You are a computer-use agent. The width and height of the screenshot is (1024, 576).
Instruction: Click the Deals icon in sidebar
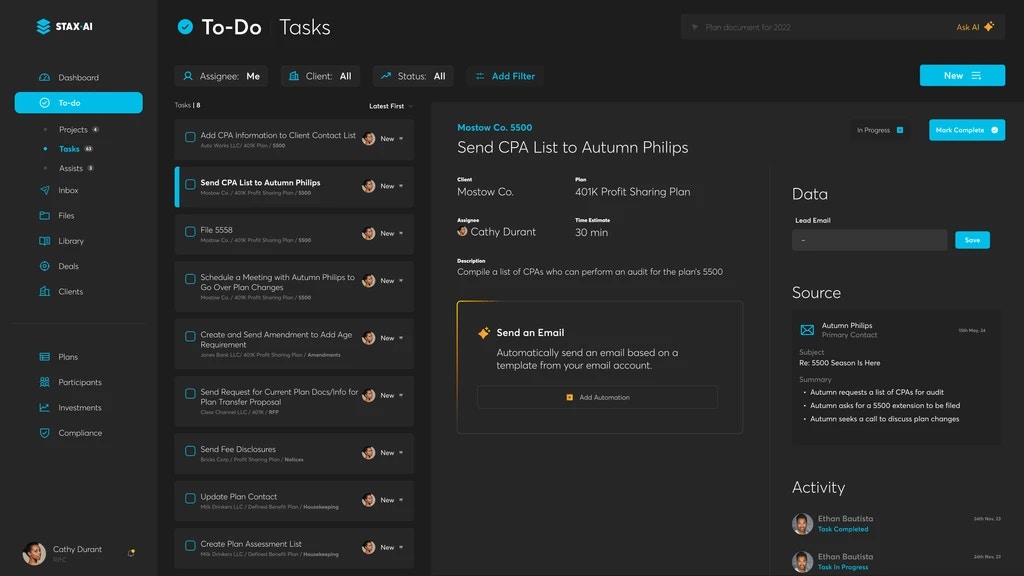44,266
